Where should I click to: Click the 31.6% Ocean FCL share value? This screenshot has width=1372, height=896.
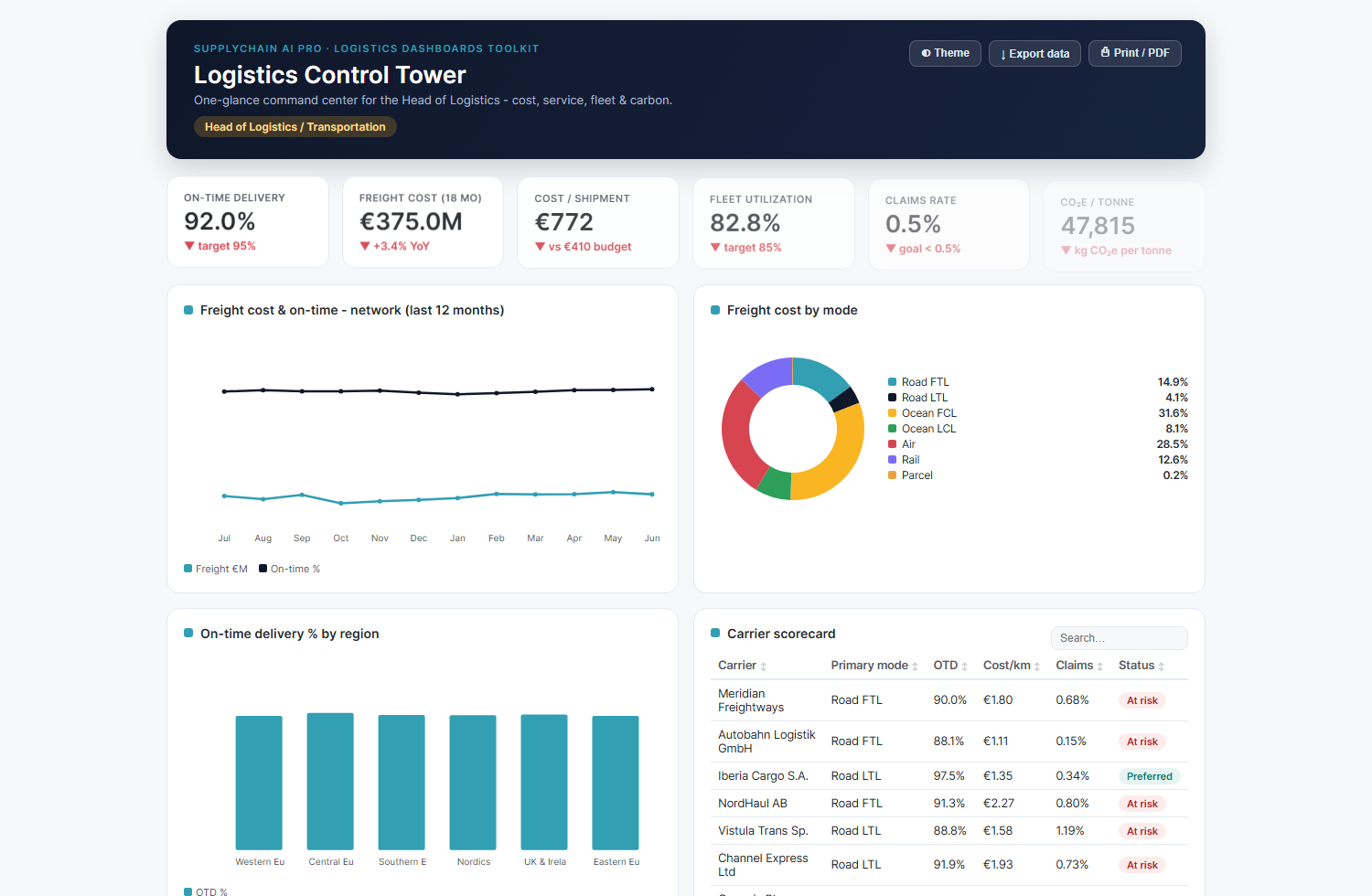click(x=1174, y=413)
